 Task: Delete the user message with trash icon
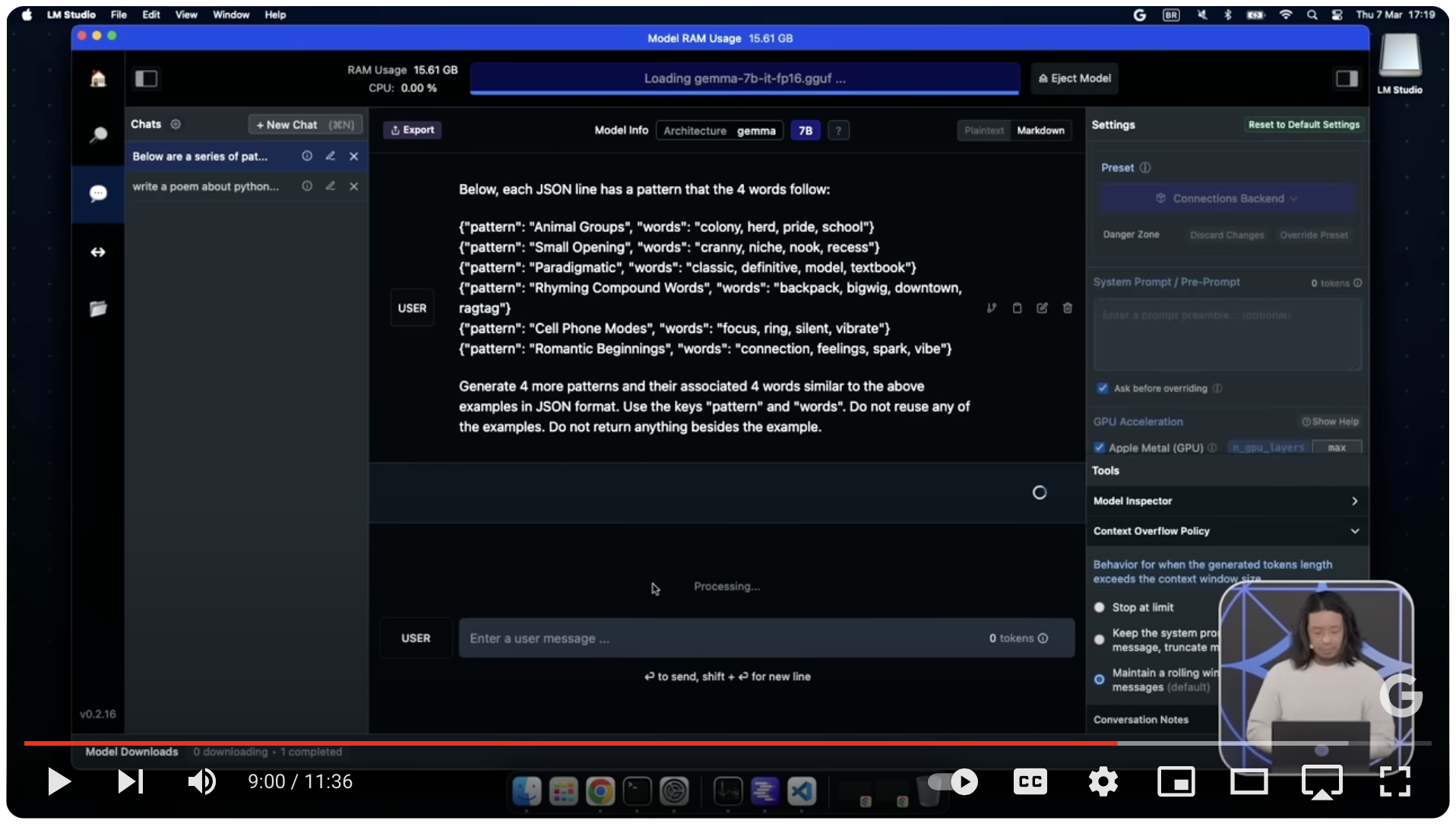pyautogui.click(x=1067, y=308)
